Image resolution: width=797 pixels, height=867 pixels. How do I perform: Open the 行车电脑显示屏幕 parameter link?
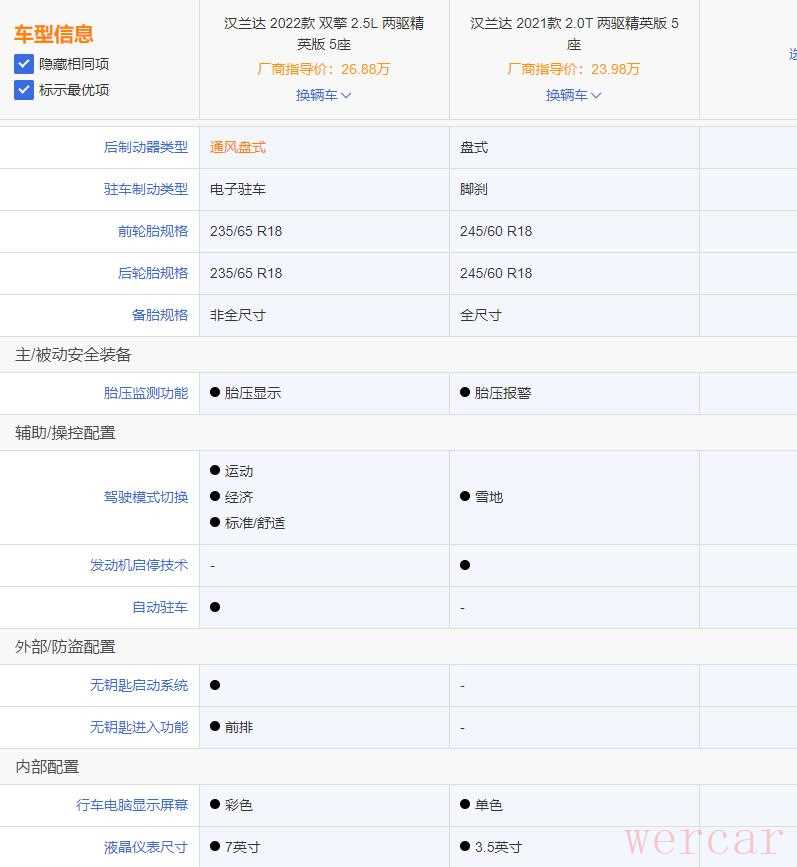pos(132,805)
